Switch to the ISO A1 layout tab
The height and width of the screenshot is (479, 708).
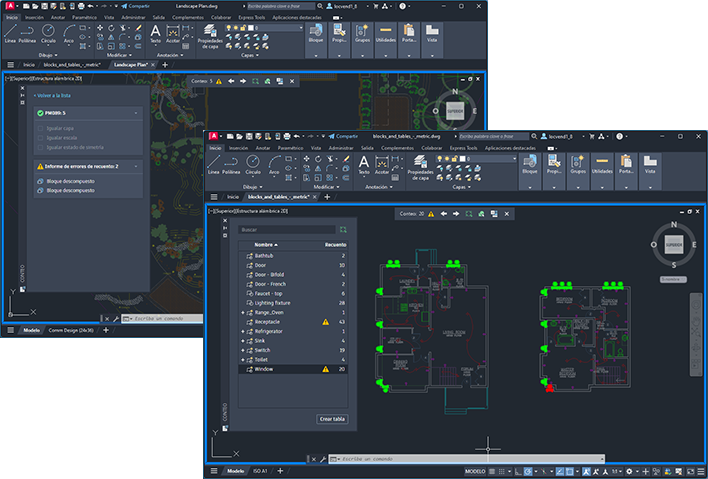(x=260, y=471)
